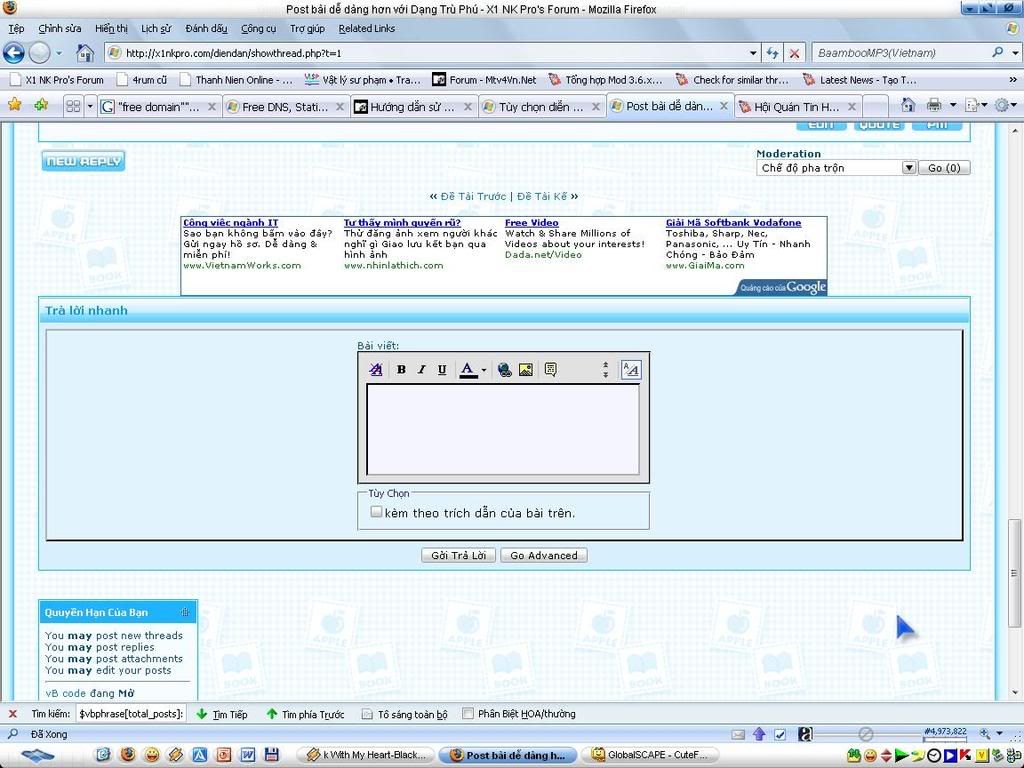This screenshot has height=768, width=1024.
Task: Launch Word from the taskbar quick launch
Action: (248, 755)
